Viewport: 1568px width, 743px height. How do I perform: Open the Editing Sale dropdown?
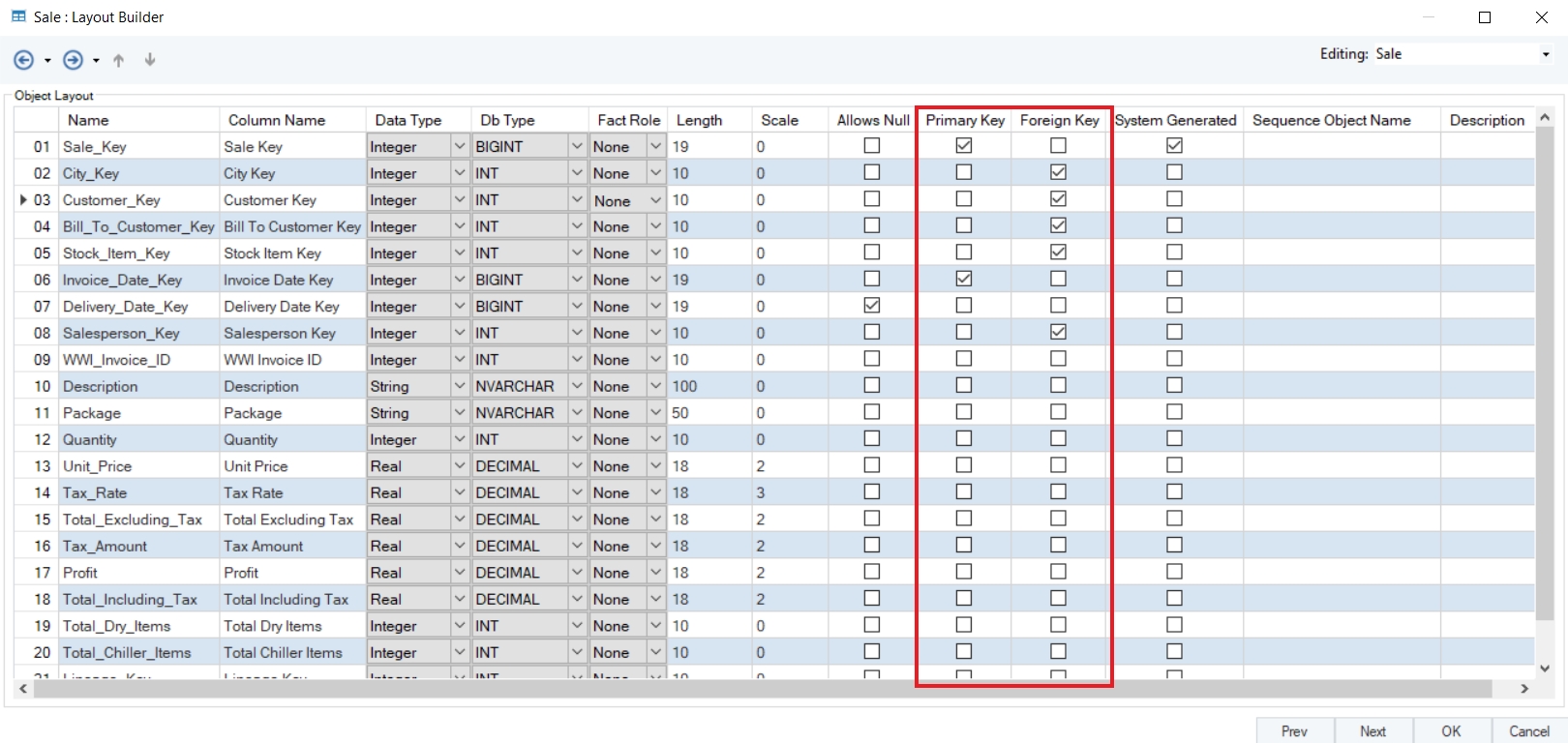(x=1546, y=54)
